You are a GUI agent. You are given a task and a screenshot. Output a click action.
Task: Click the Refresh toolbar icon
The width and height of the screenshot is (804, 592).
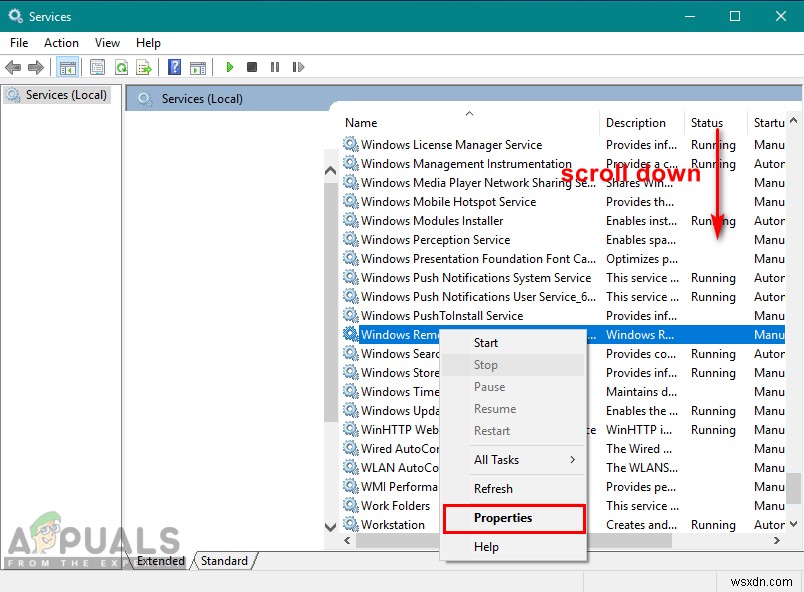tap(122, 67)
